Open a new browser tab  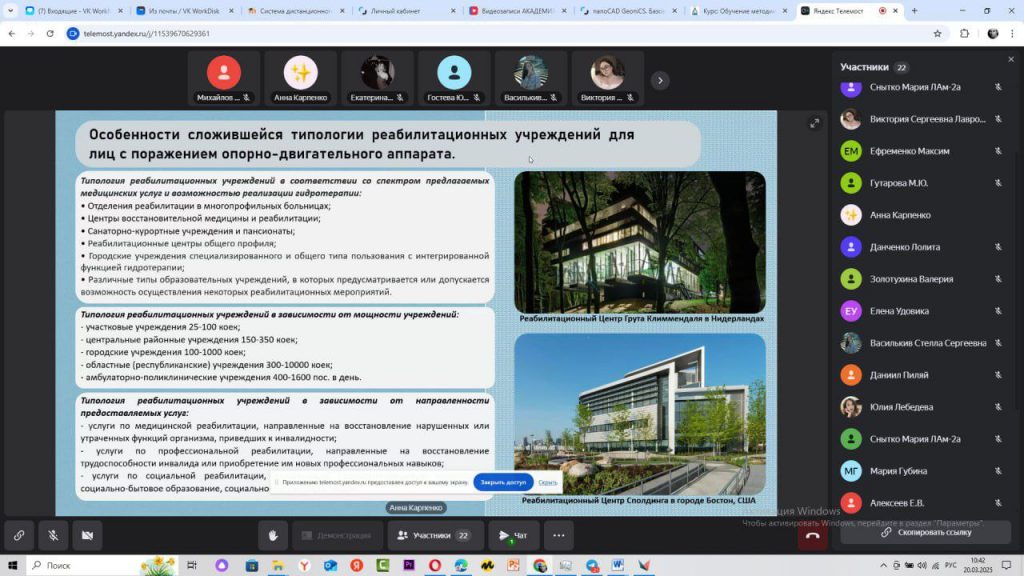click(913, 11)
